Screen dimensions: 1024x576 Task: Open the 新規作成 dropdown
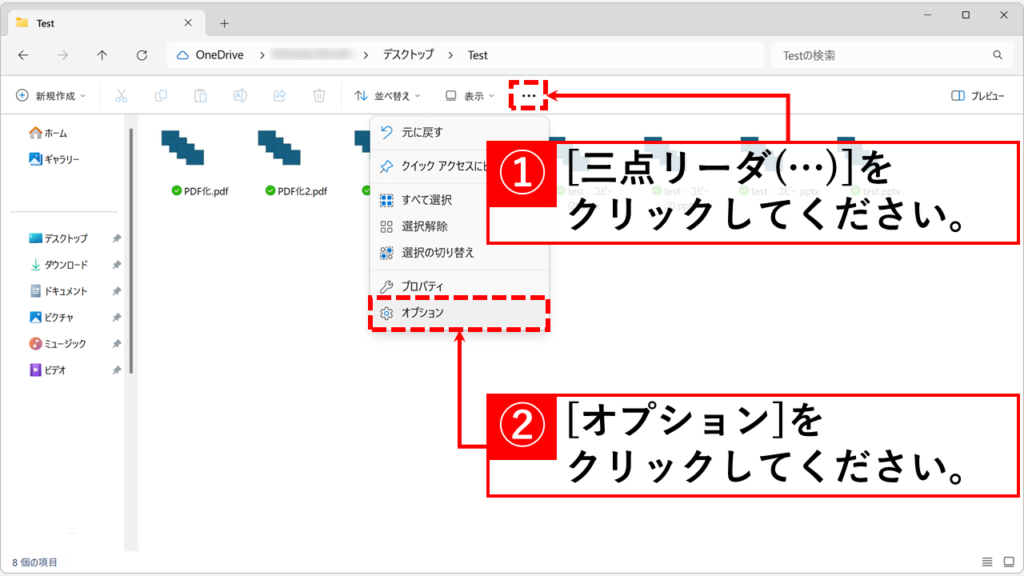(x=51, y=96)
